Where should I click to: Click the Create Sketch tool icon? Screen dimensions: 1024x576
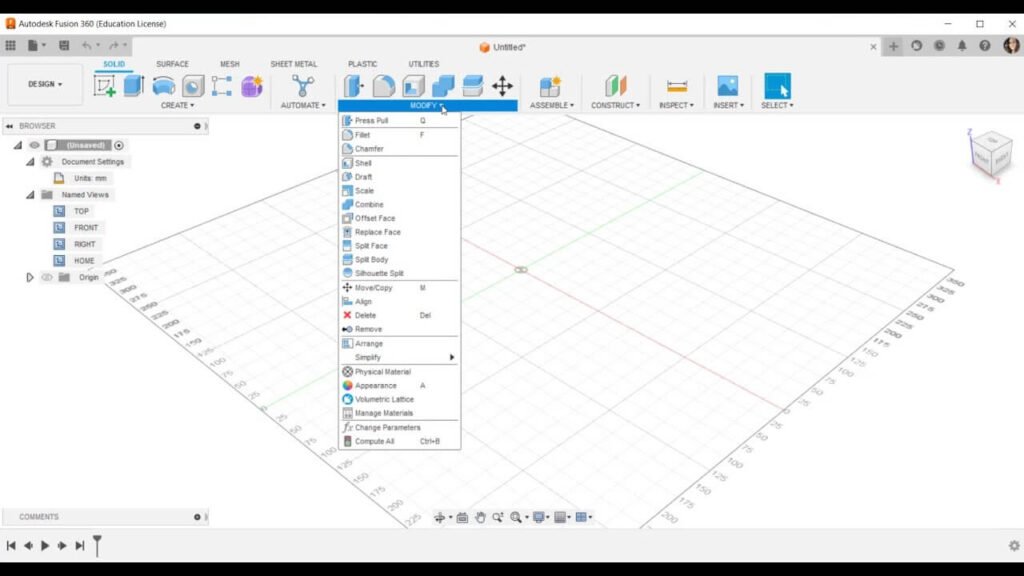click(x=104, y=86)
